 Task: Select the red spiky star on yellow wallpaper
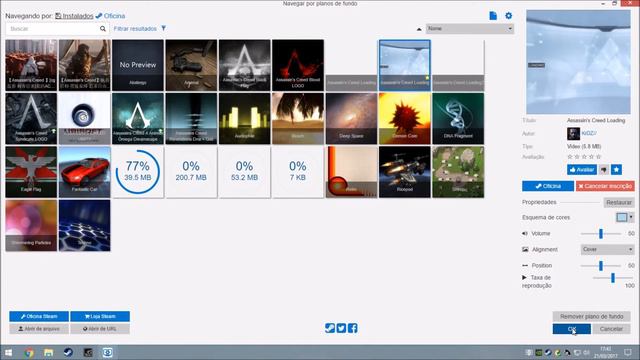[404, 118]
